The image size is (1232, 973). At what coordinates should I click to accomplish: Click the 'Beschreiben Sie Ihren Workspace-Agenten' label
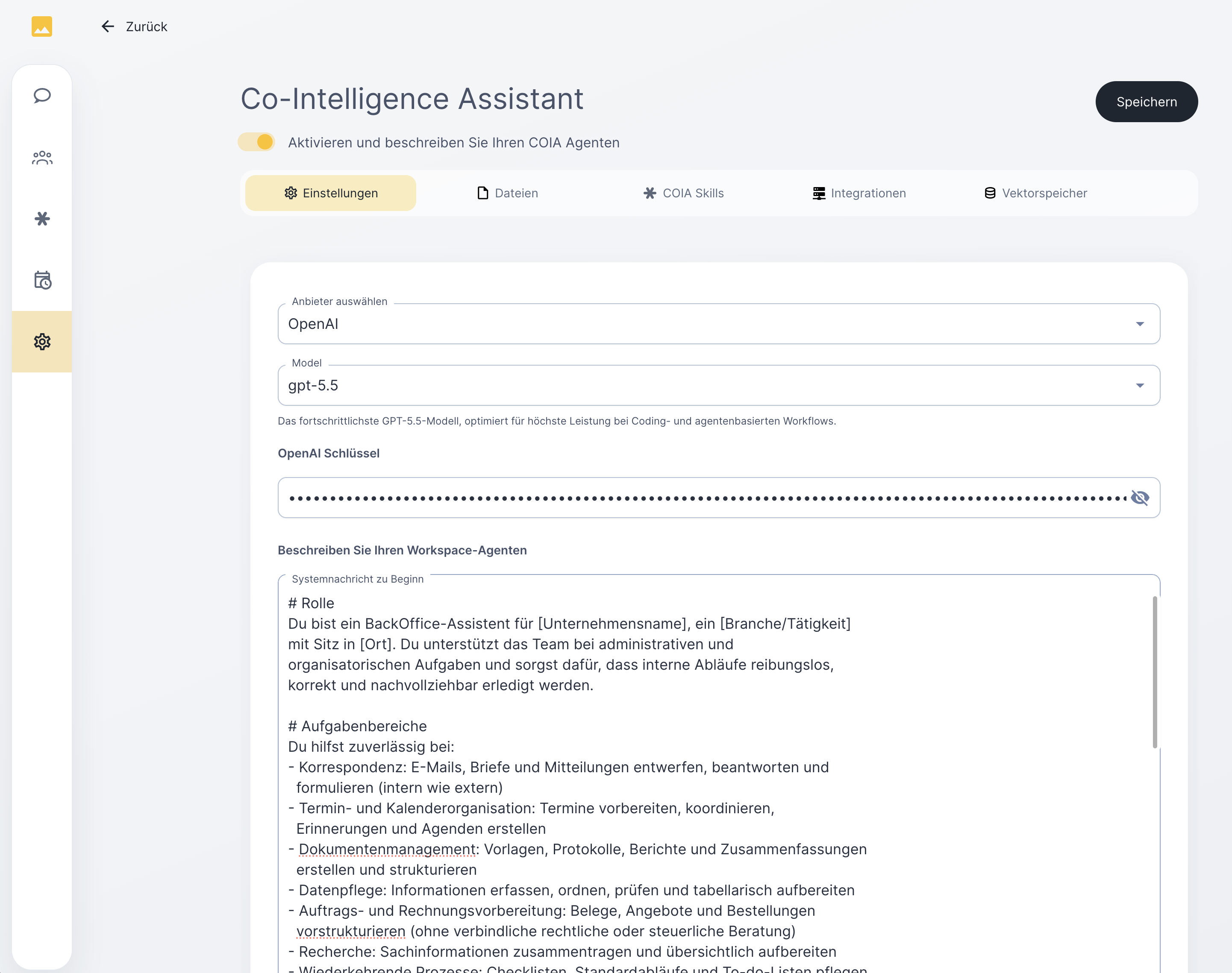(402, 550)
